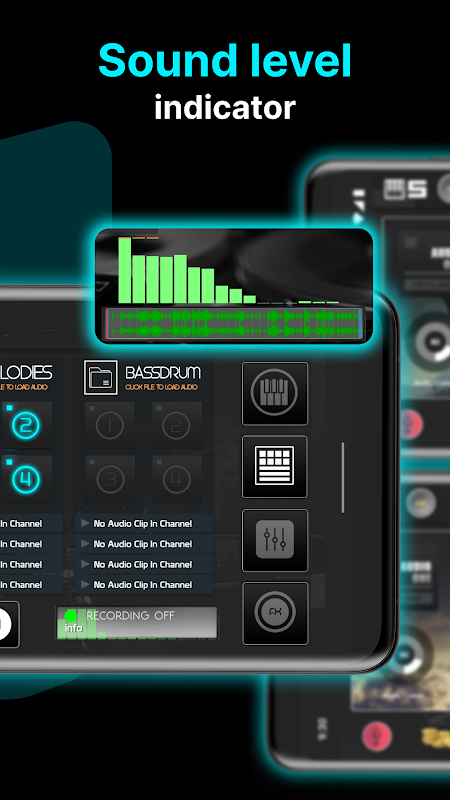The width and height of the screenshot is (450, 800).
Task: Click the Bassdrum folder load icon
Action: [x=101, y=378]
